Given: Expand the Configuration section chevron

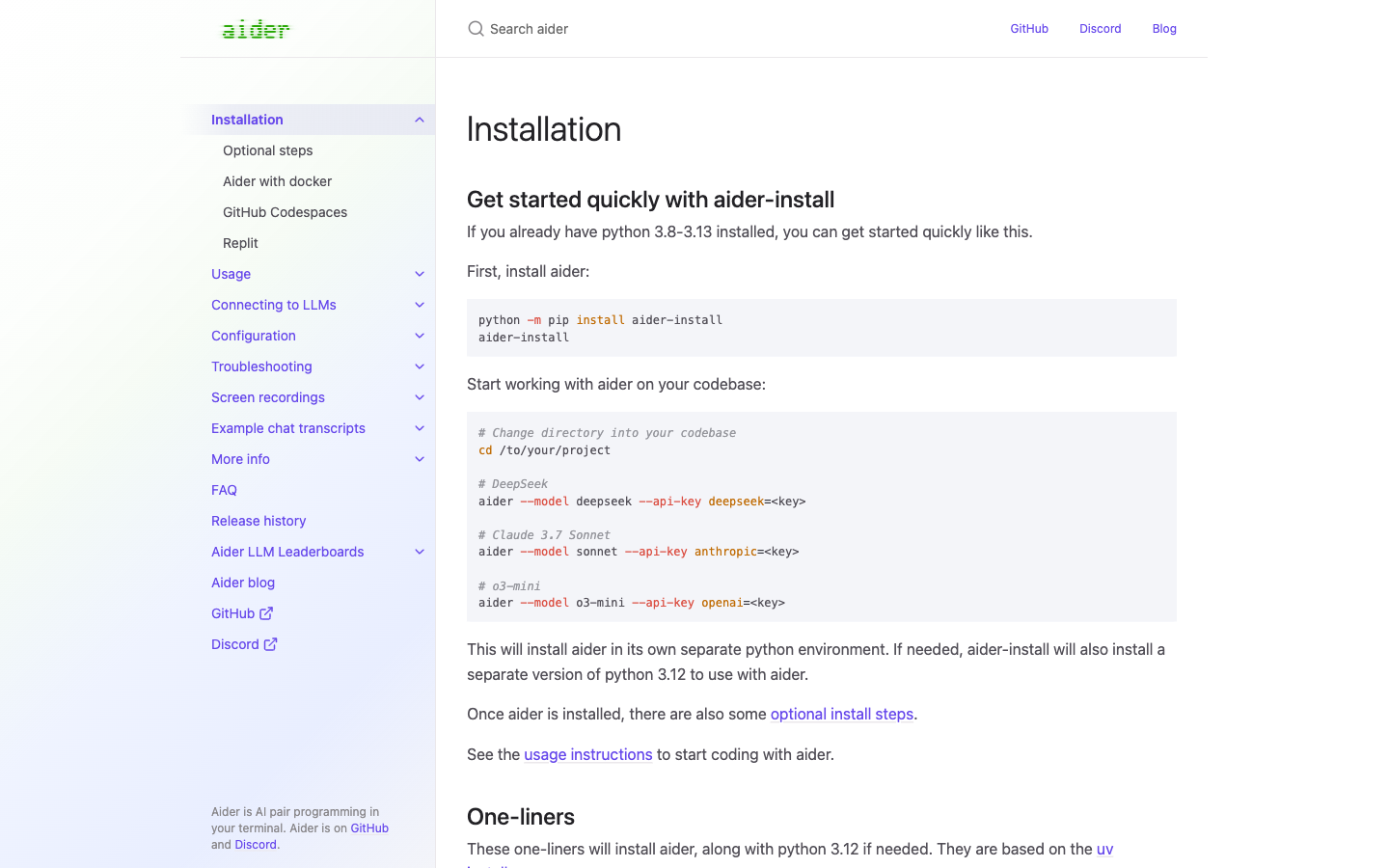Looking at the screenshot, I should pos(420,336).
